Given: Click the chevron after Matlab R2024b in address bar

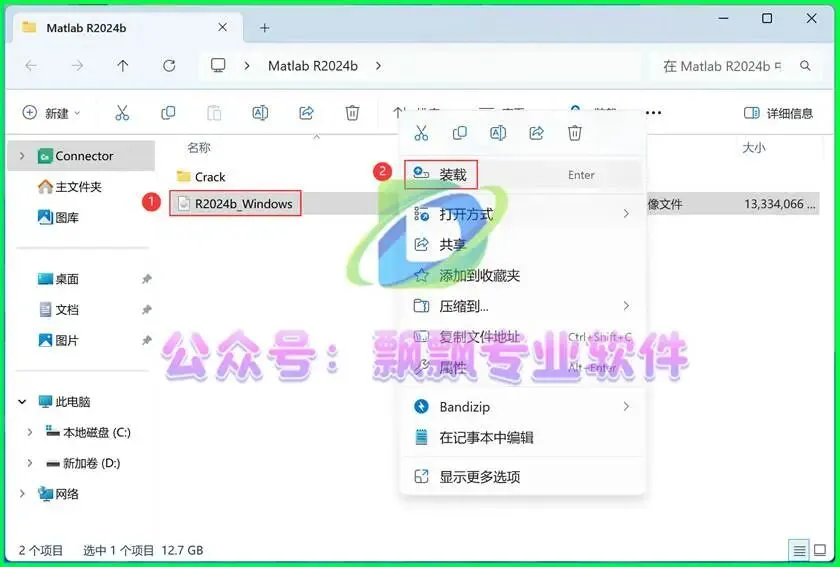Looking at the screenshot, I should (x=379, y=66).
